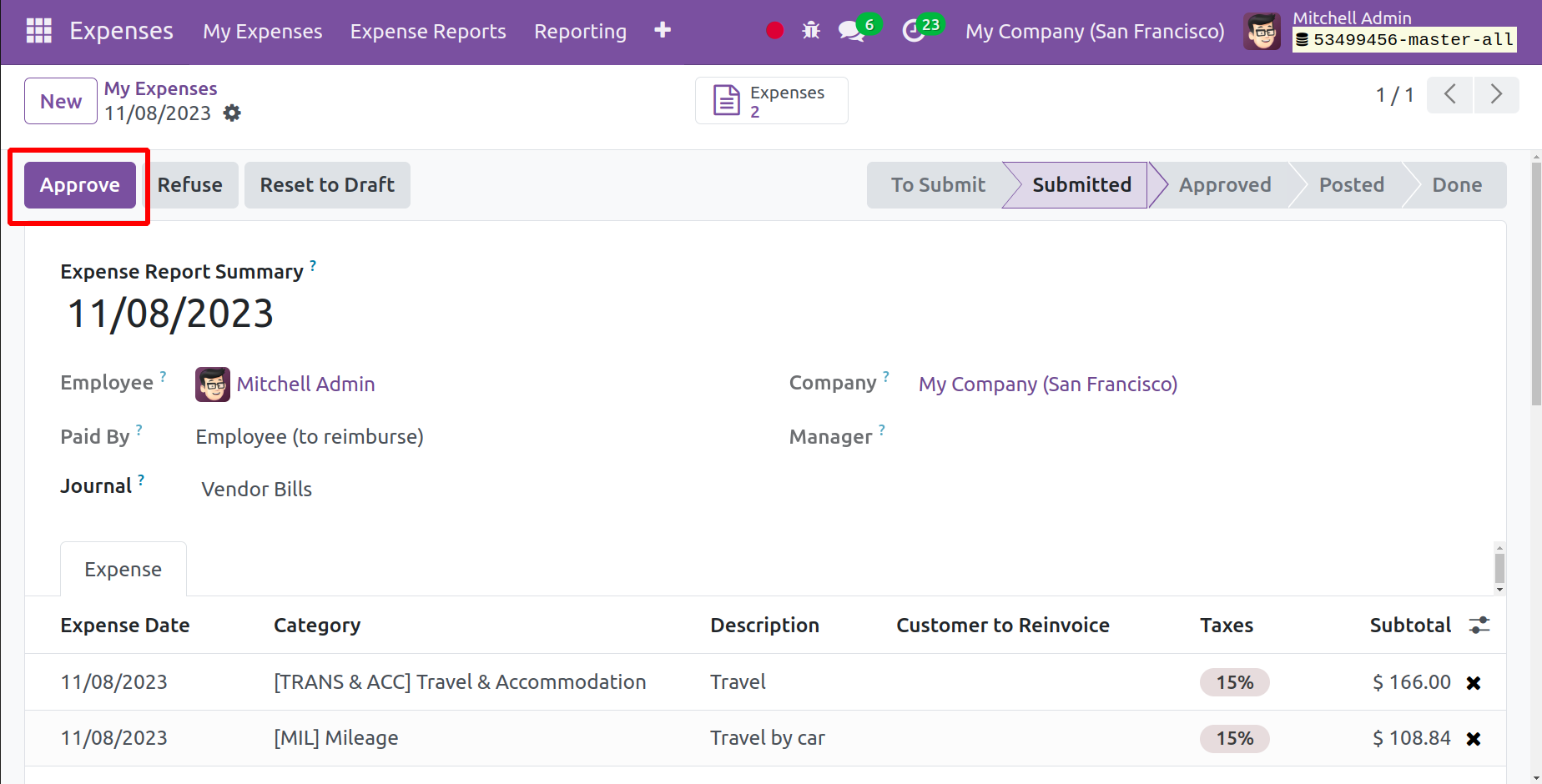Select the Done status stage

pos(1457,185)
